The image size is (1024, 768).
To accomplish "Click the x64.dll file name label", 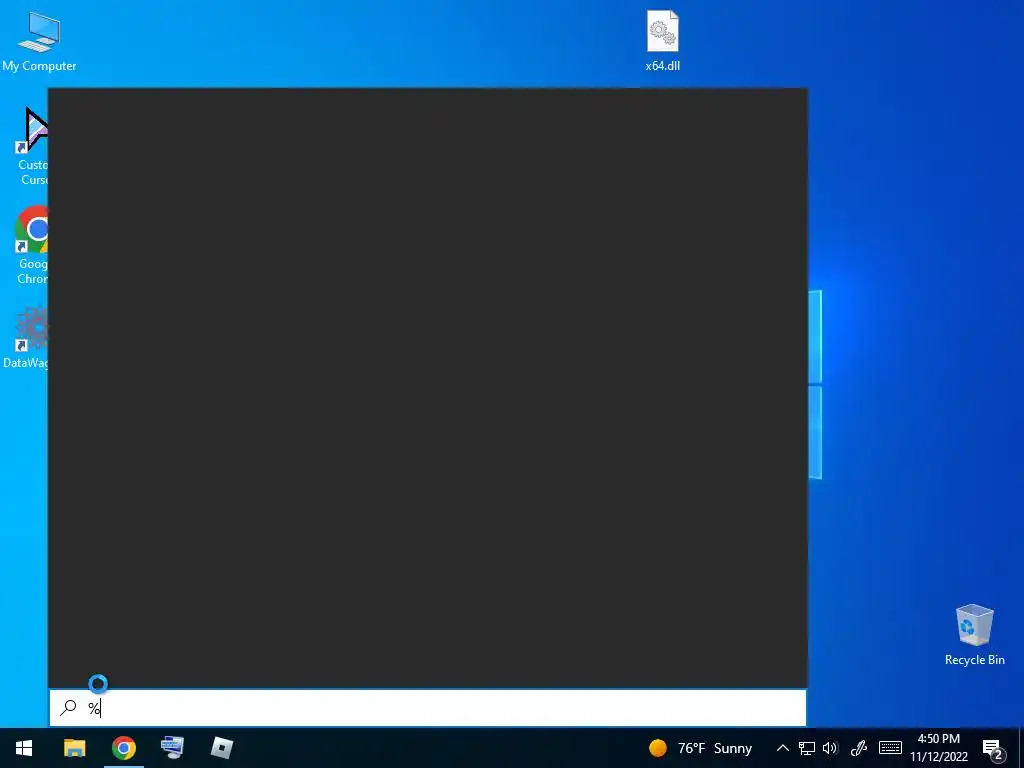I will click(662, 66).
